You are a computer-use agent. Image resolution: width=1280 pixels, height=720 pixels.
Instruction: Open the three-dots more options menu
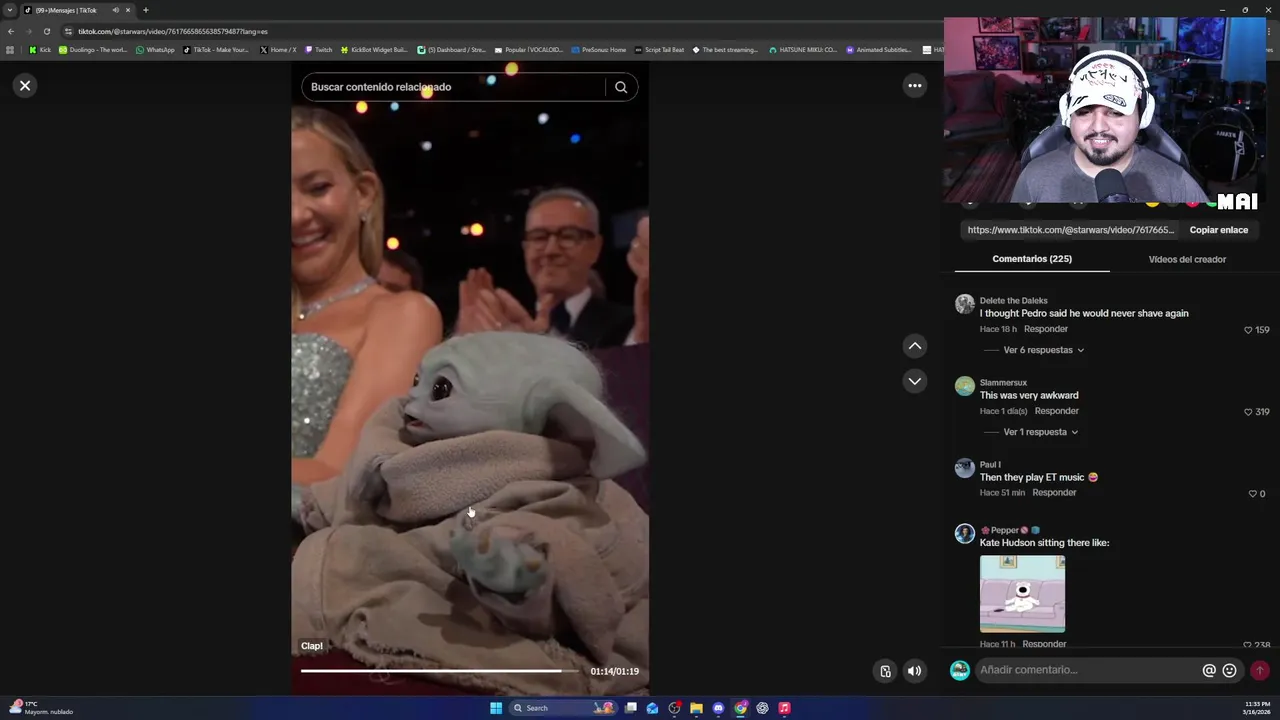tap(914, 86)
